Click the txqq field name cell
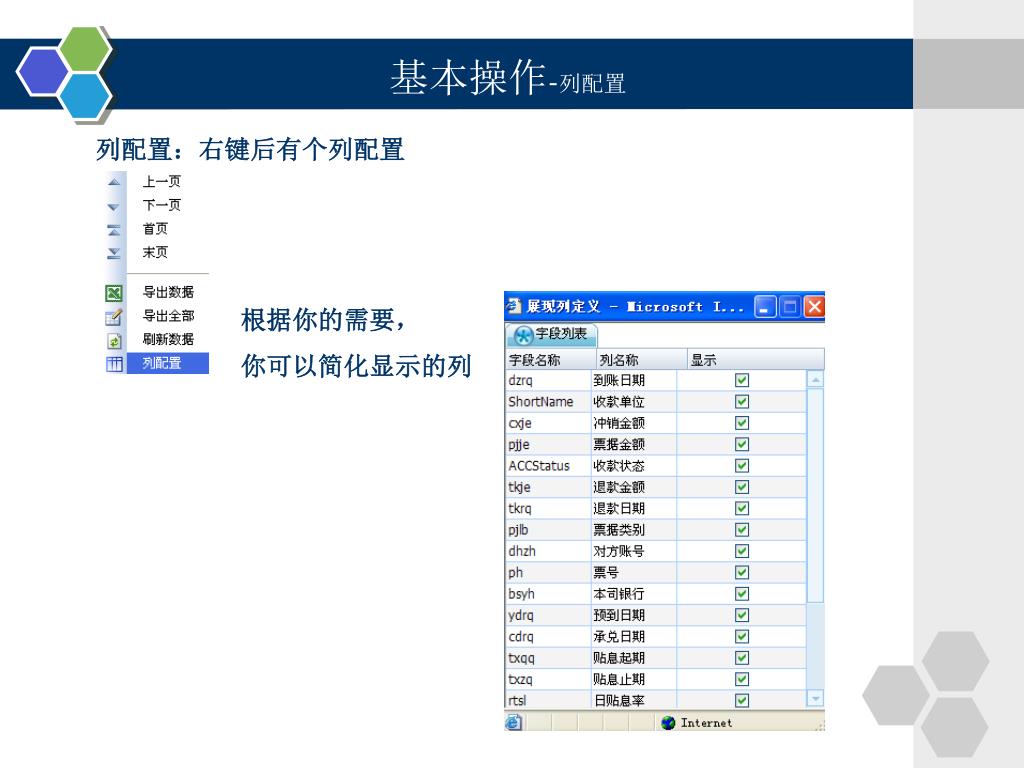This screenshot has height=768, width=1024. [549, 658]
